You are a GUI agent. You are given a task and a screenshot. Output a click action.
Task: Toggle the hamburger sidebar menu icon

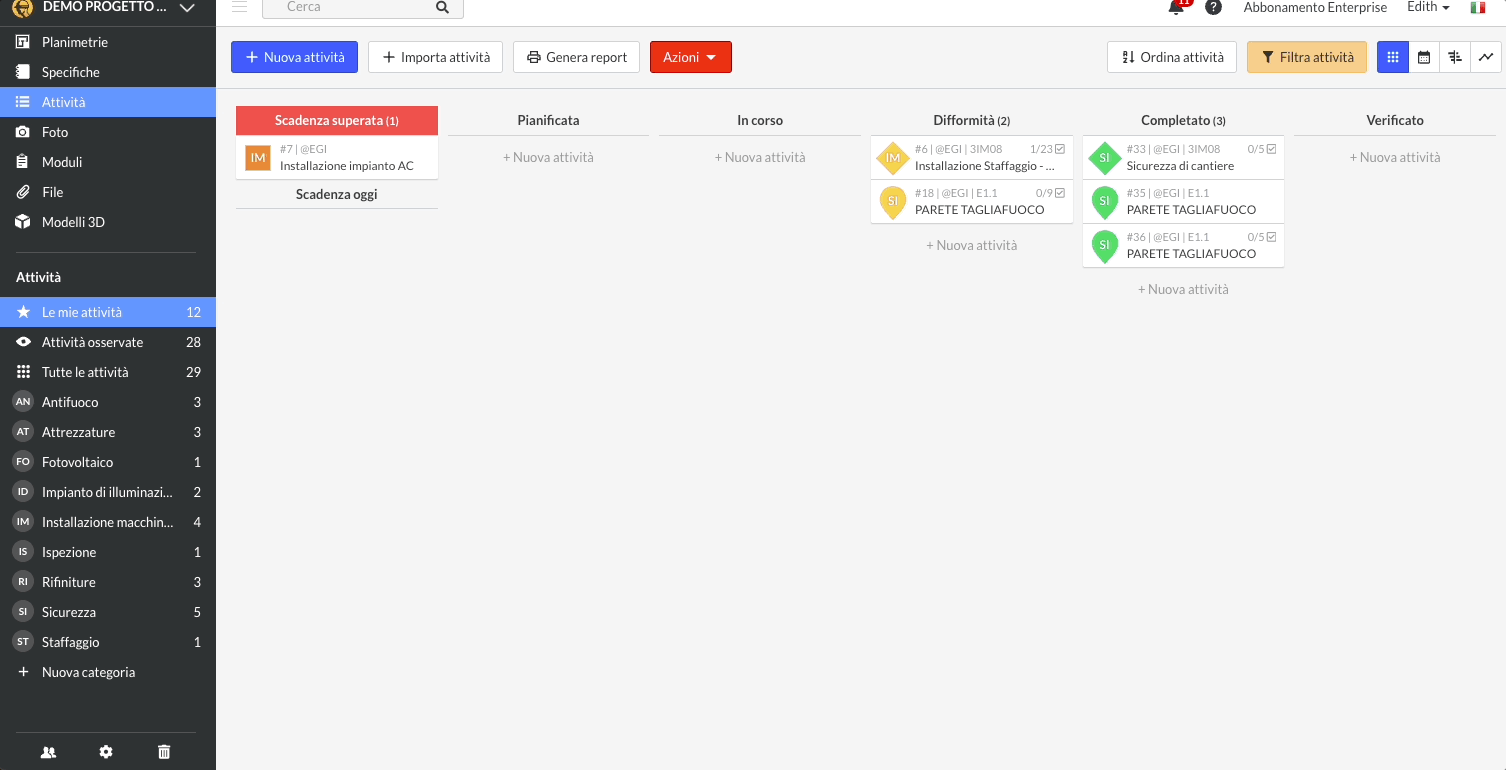pos(239,7)
